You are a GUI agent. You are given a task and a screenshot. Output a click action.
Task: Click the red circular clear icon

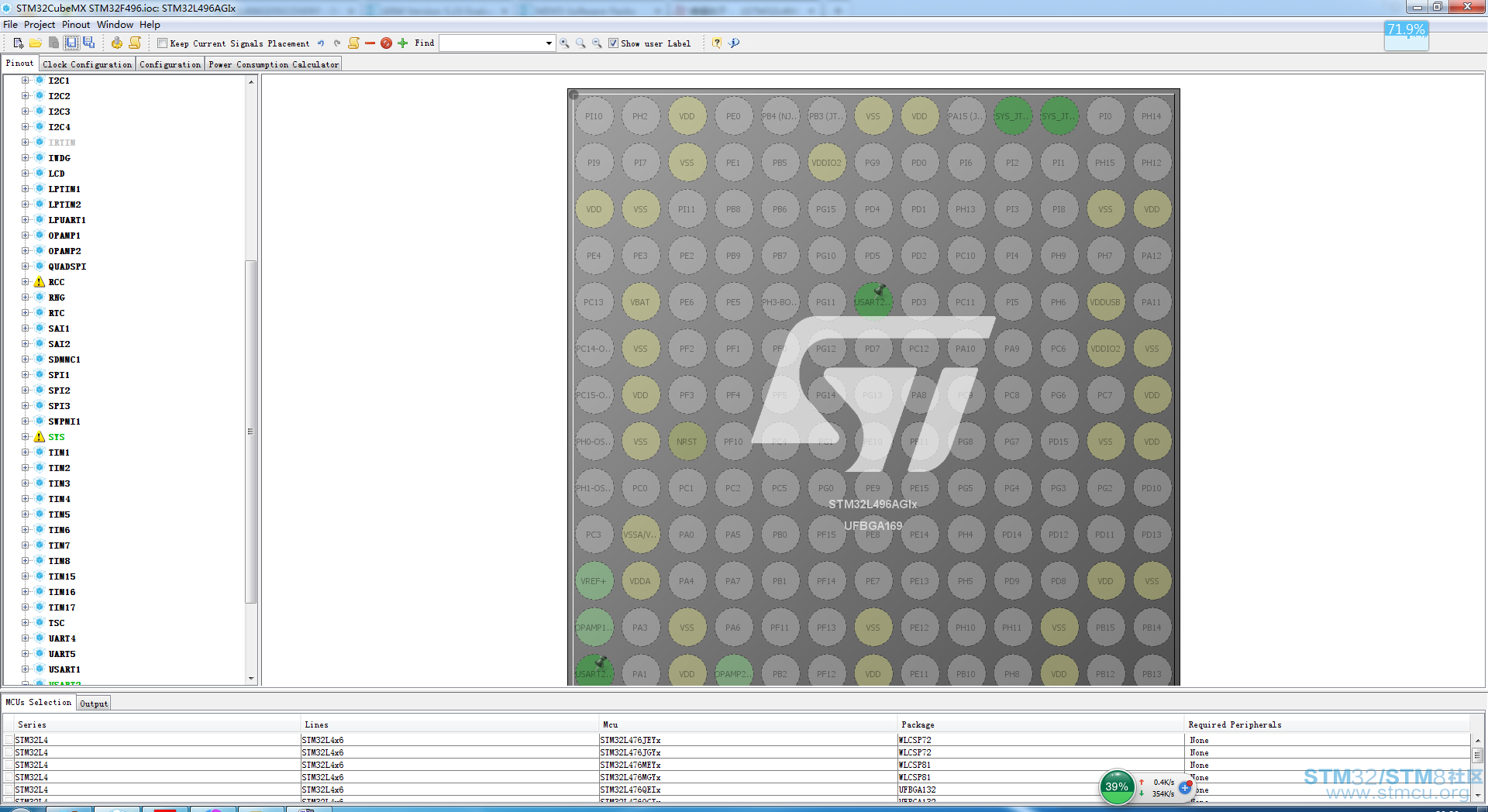(x=386, y=43)
